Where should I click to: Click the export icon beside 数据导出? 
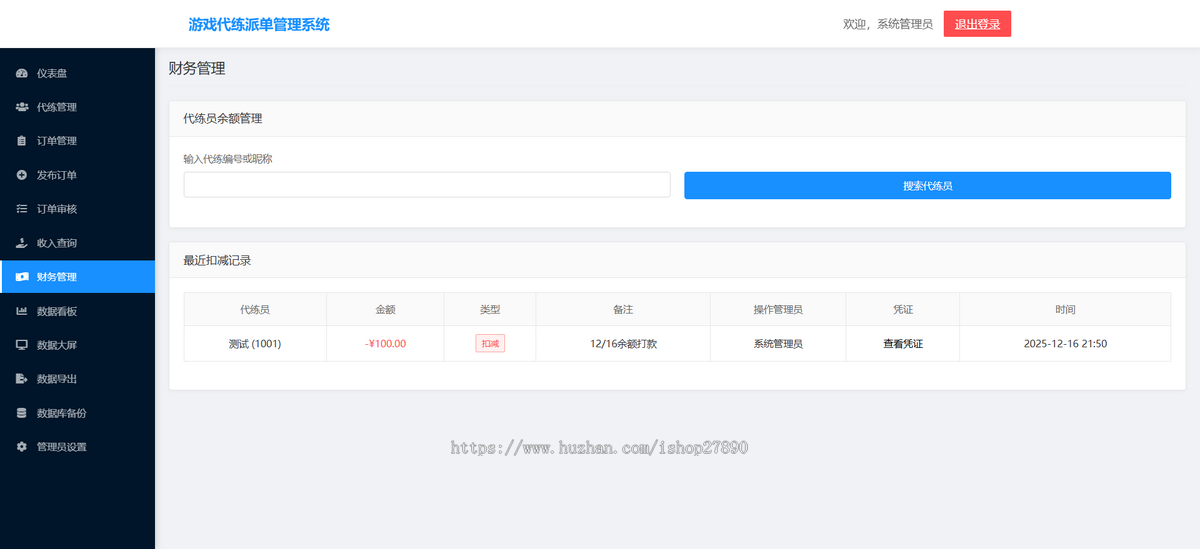[22, 379]
